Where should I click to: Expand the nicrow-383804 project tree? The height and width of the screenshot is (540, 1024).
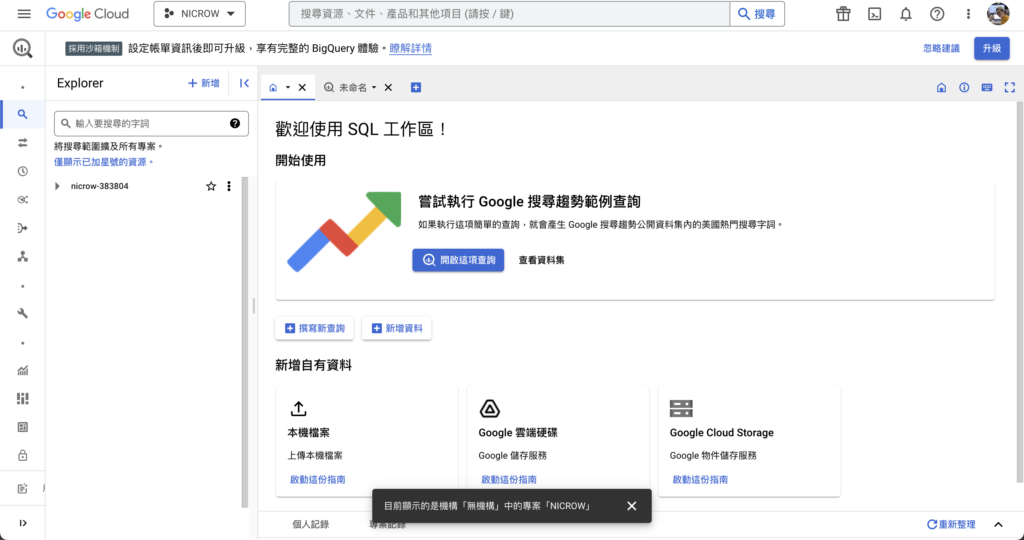point(57,186)
